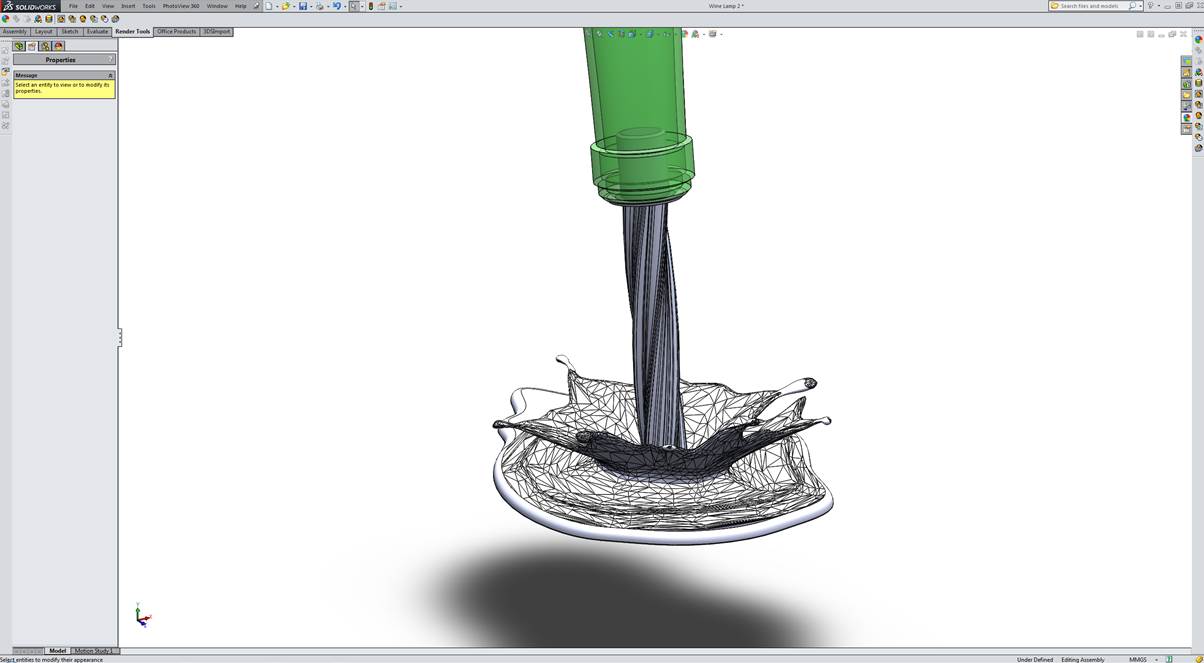The image size is (1204, 663).
Task: Expand the Select tool dropdown arrow
Action: click(x=362, y=6)
